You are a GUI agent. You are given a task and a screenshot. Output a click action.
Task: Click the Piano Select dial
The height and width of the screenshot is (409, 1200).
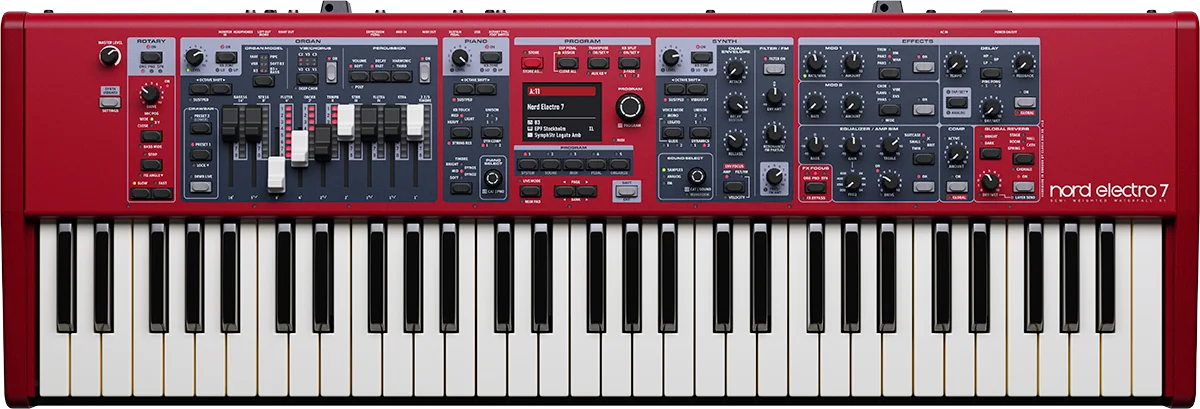[x=493, y=178]
